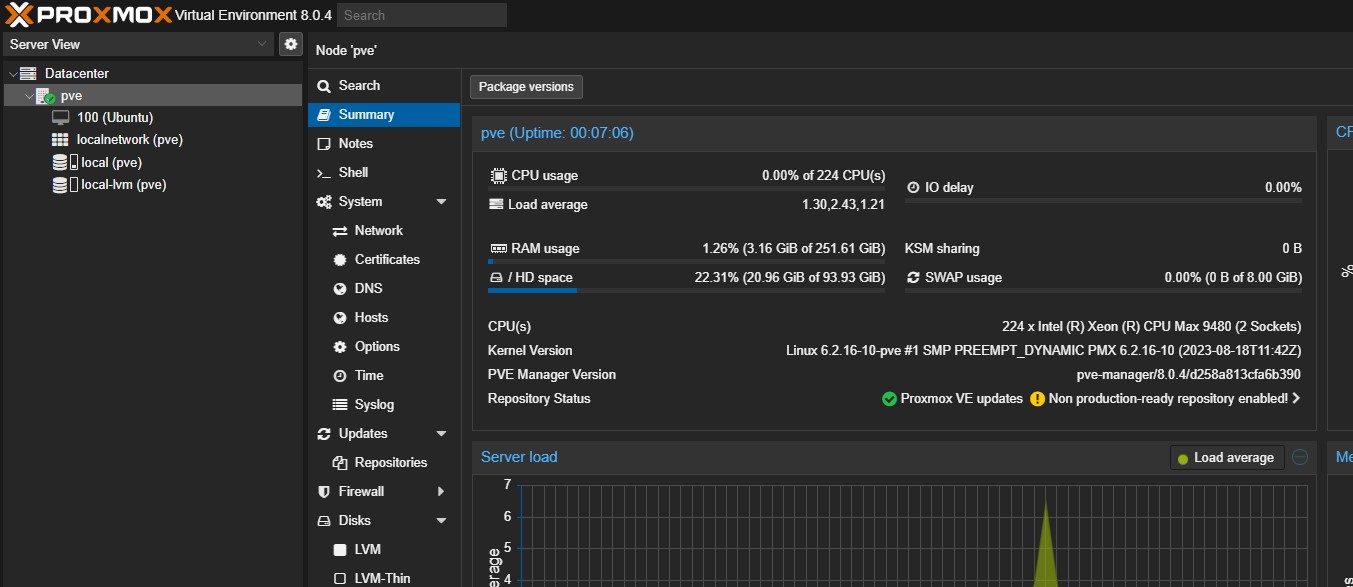The image size is (1353, 587).
Task: Open Shell via its terminal icon
Action: coord(323,173)
